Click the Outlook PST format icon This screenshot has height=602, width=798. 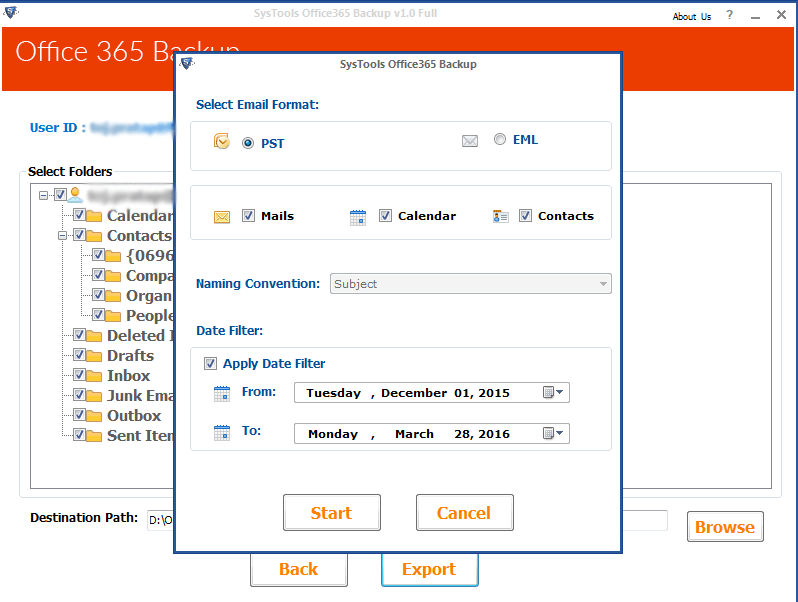coord(221,142)
